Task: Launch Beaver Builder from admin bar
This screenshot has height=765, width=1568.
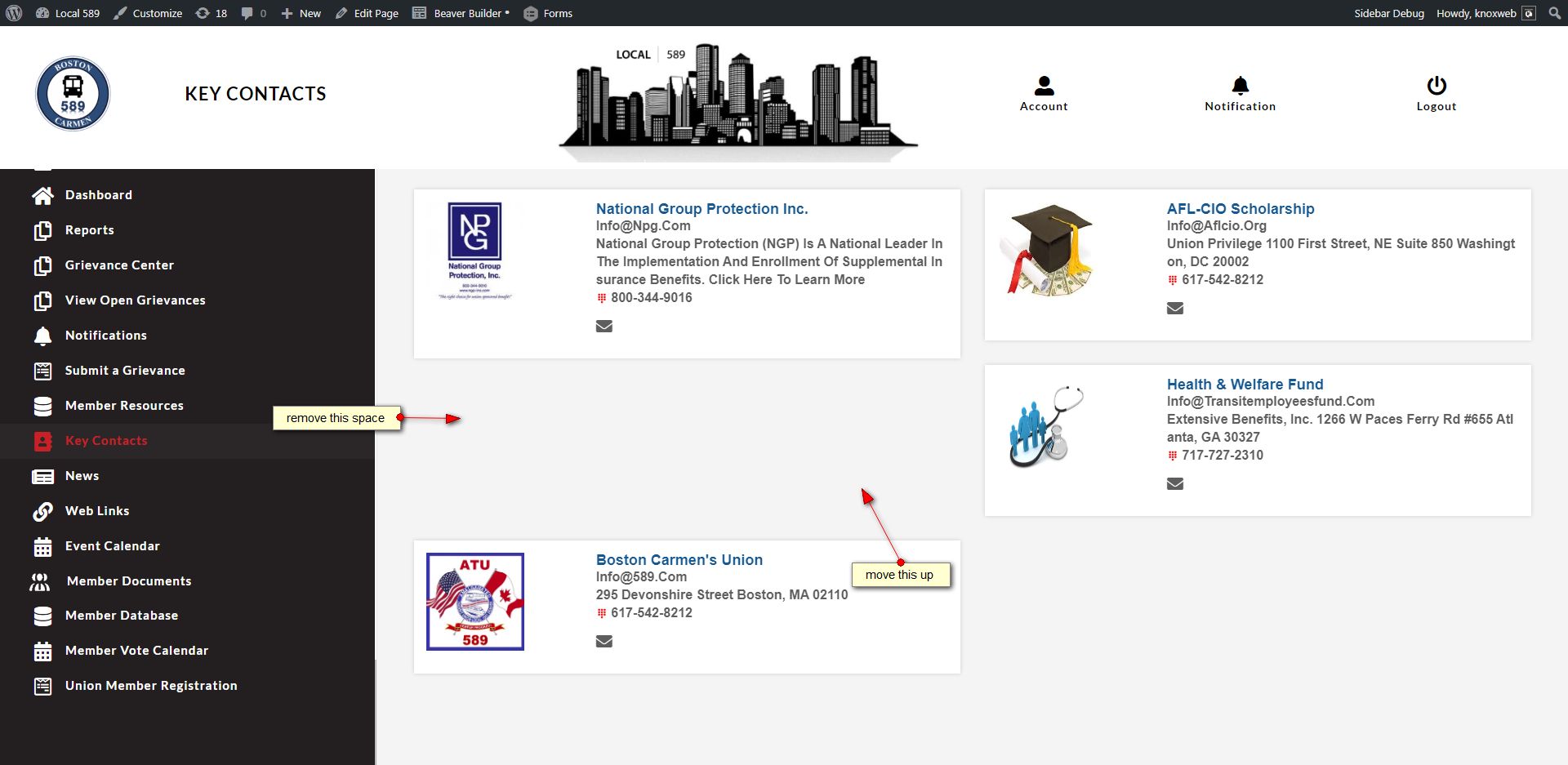Action: [461, 13]
